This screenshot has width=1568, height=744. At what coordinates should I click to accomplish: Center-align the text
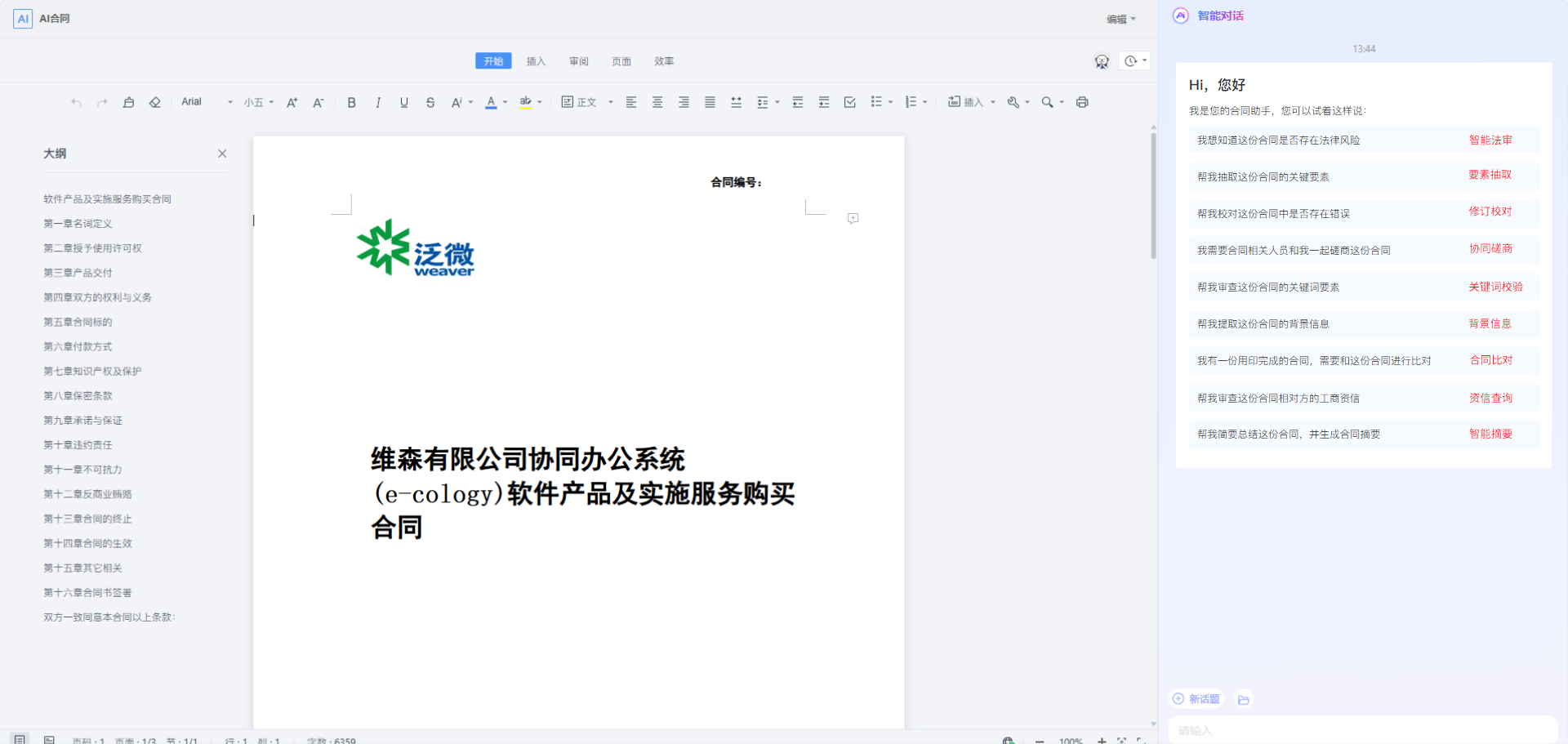click(657, 102)
